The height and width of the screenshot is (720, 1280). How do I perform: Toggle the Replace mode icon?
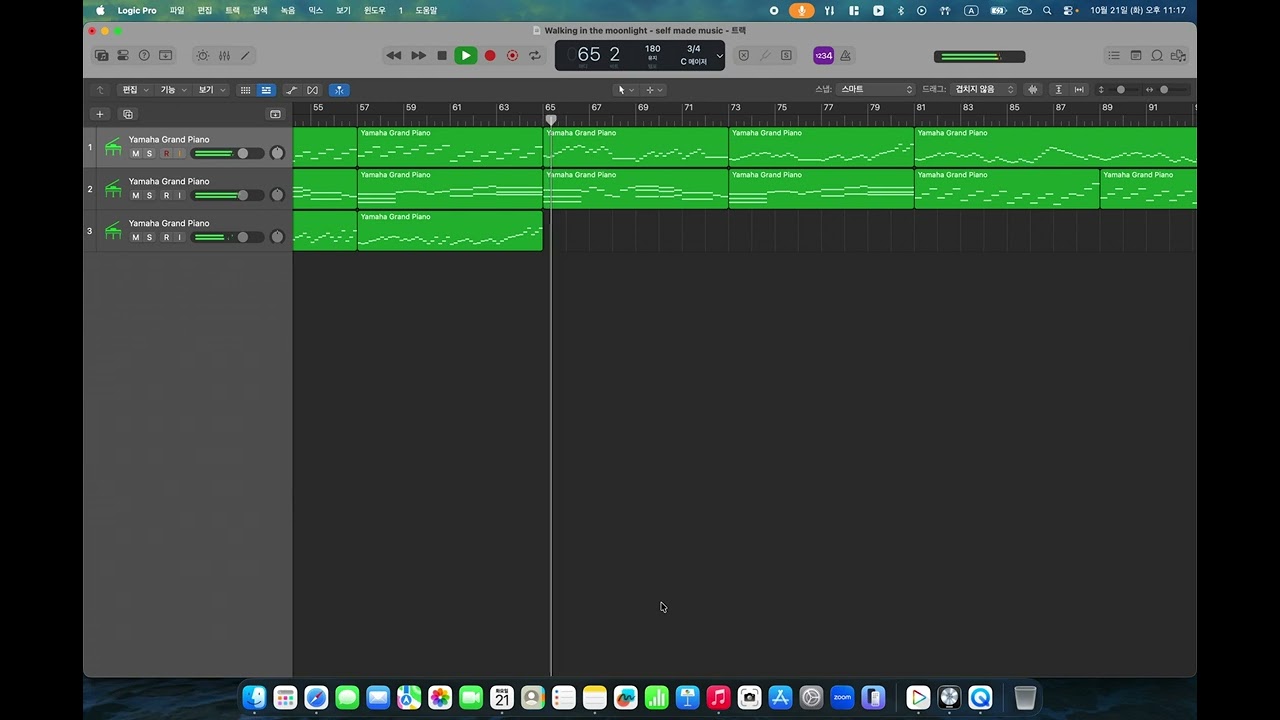click(743, 56)
